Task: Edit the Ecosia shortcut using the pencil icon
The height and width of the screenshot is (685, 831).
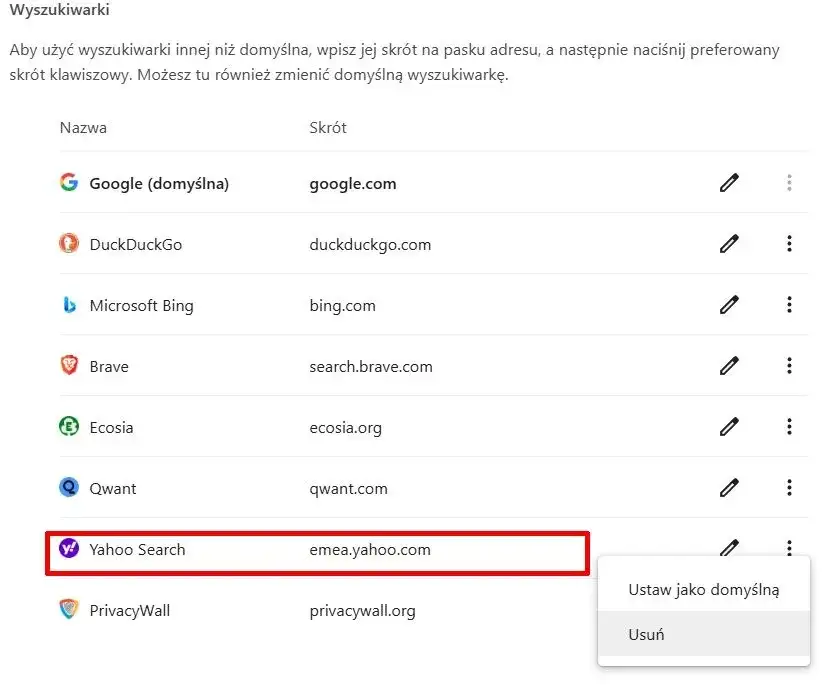Action: [729, 427]
